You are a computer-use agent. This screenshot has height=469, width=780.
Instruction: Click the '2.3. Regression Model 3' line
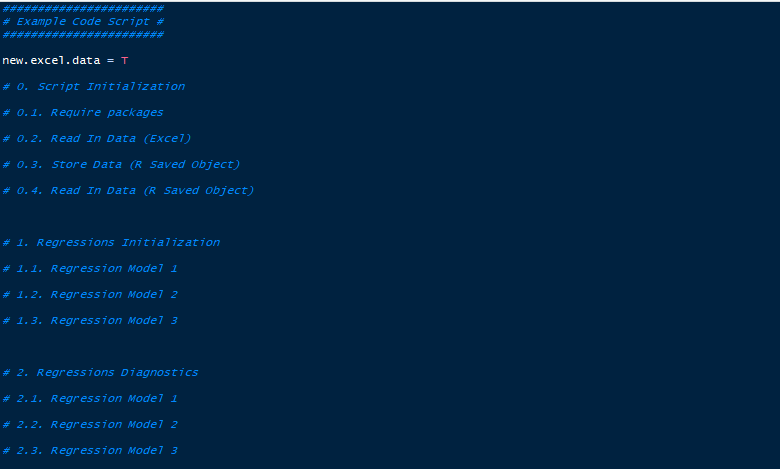click(90, 451)
